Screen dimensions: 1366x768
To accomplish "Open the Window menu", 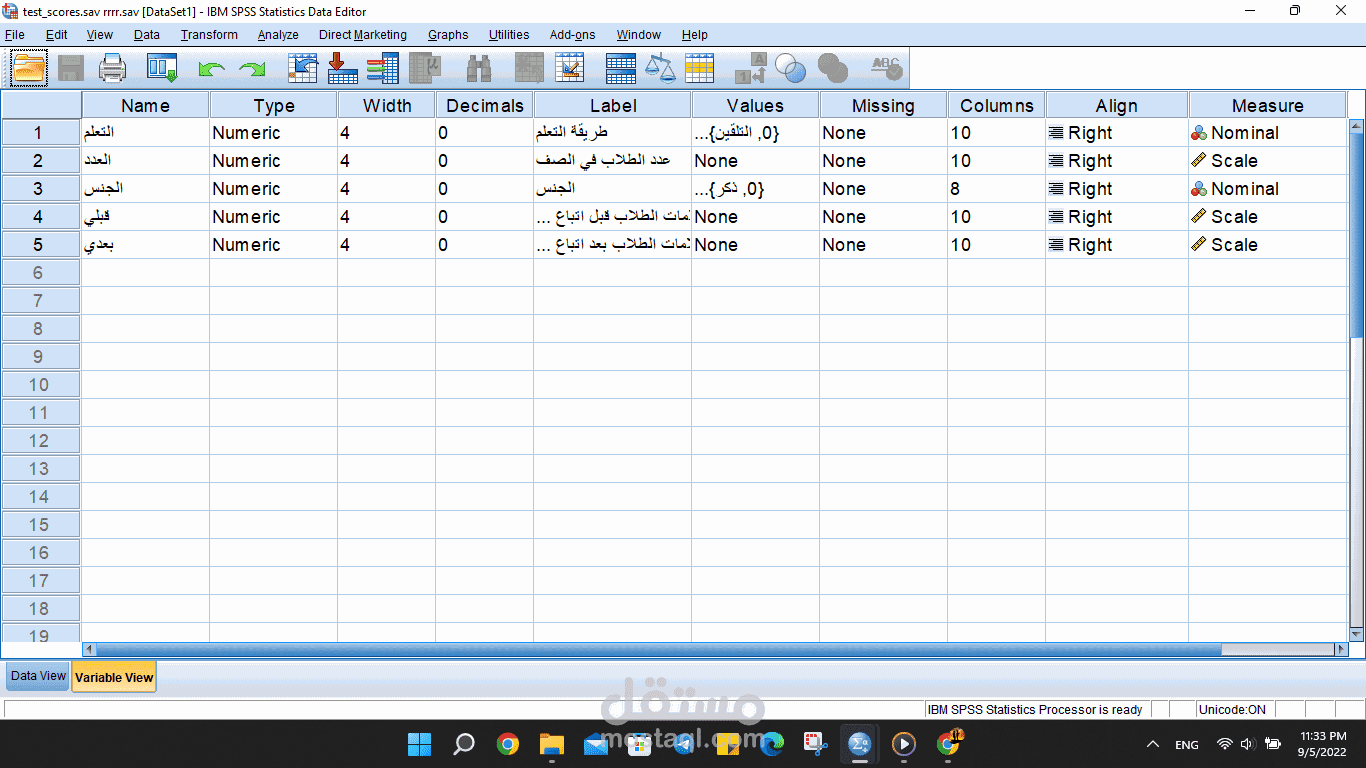I will click(x=638, y=34).
